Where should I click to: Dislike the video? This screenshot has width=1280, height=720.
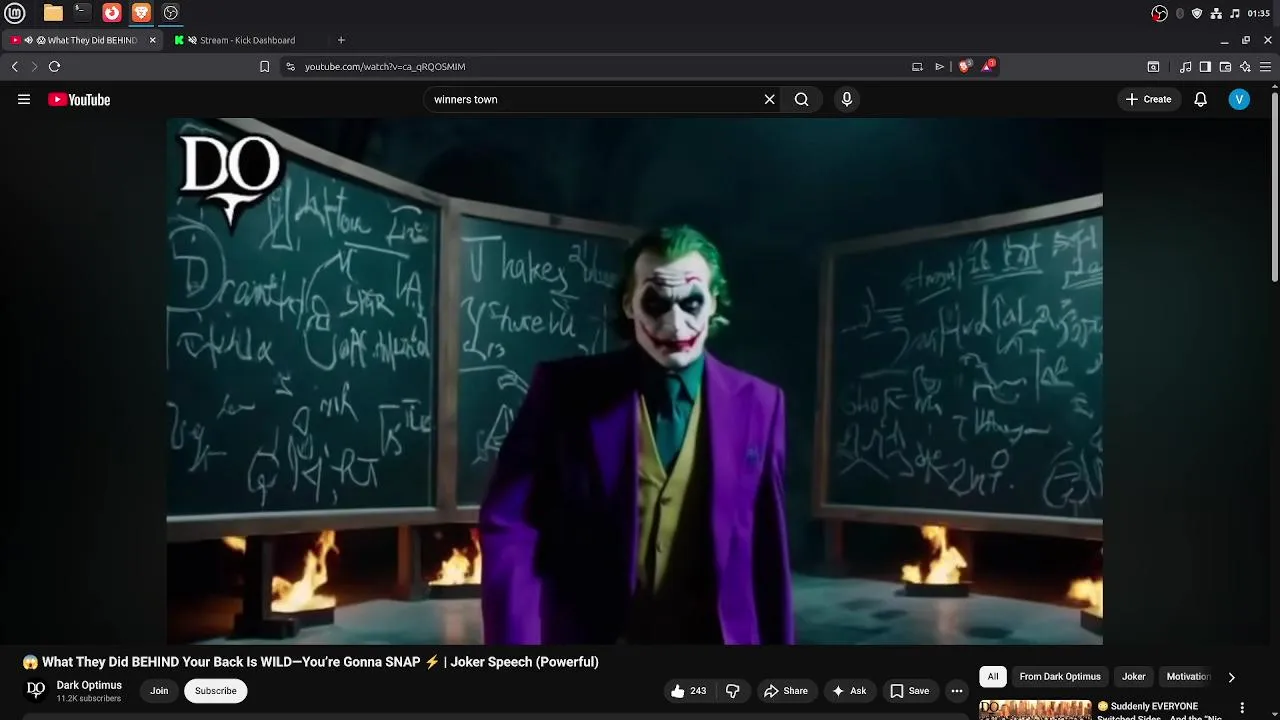pyautogui.click(x=733, y=691)
